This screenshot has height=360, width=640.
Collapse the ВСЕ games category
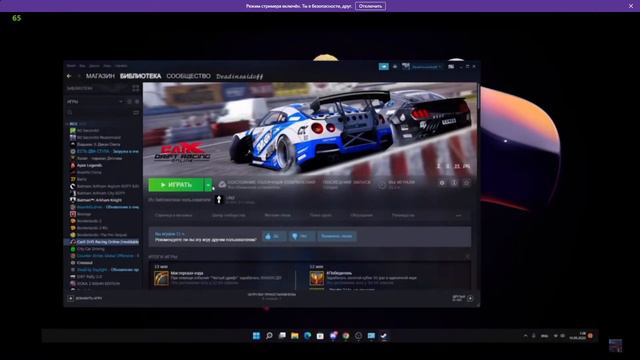pyautogui.click(x=67, y=123)
